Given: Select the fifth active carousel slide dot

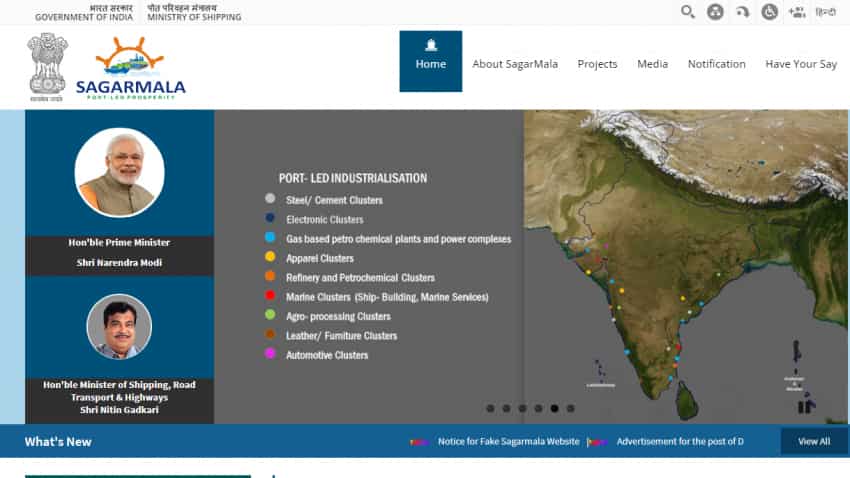Looking at the screenshot, I should point(555,409).
